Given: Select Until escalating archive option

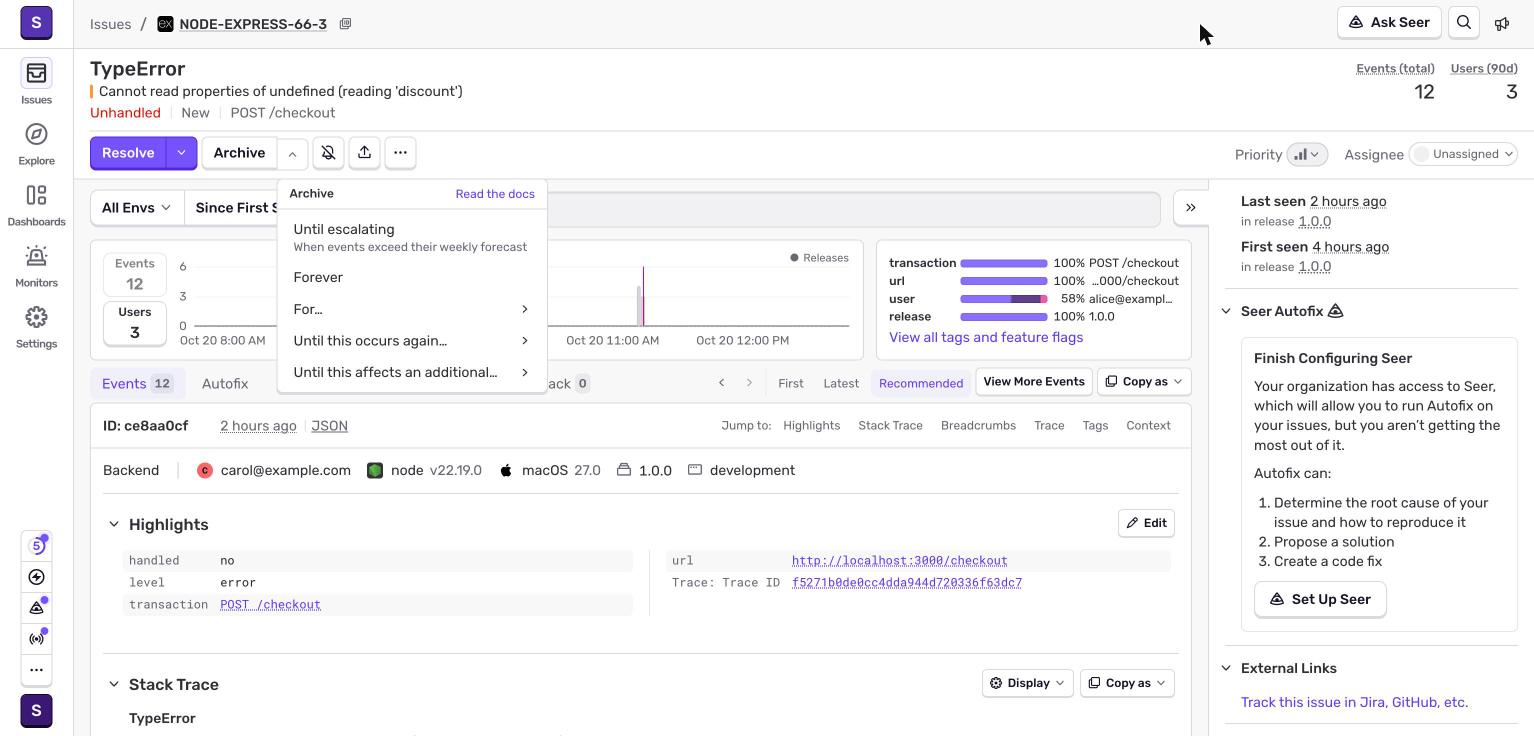Looking at the screenshot, I should coord(412,237).
